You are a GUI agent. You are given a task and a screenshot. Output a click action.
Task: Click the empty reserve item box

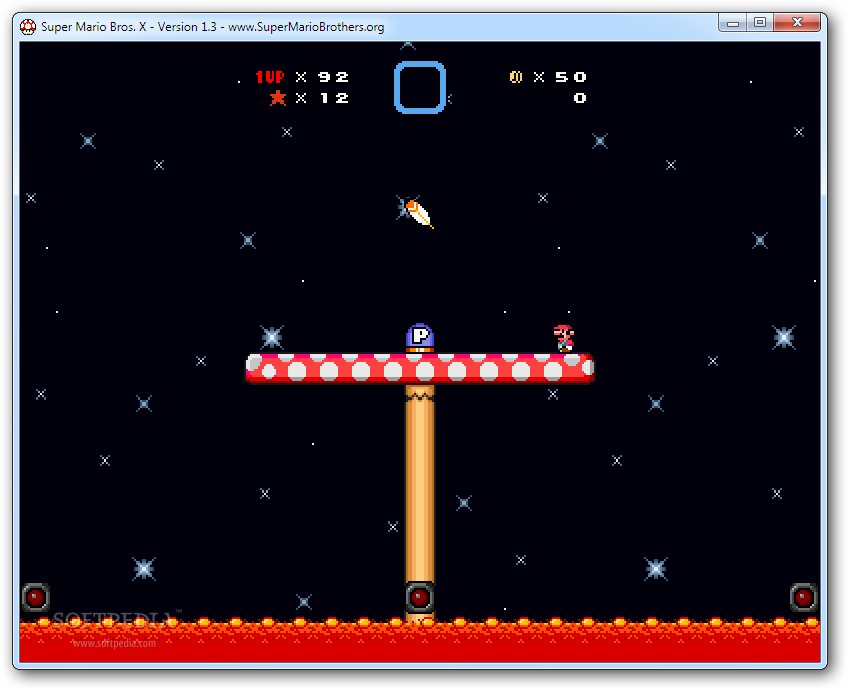point(420,88)
